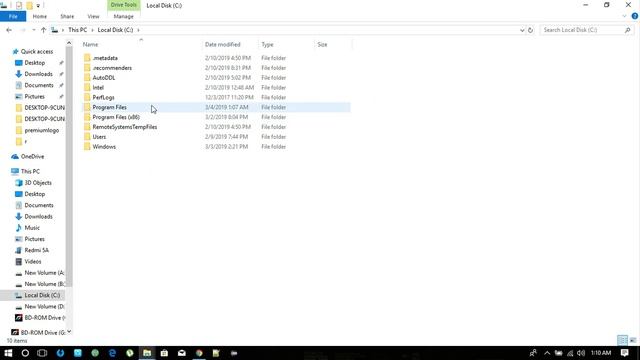Screen dimensions: 640x360
Task: Click the navigation pane scroll-down arrow
Action: (x=69, y=331)
